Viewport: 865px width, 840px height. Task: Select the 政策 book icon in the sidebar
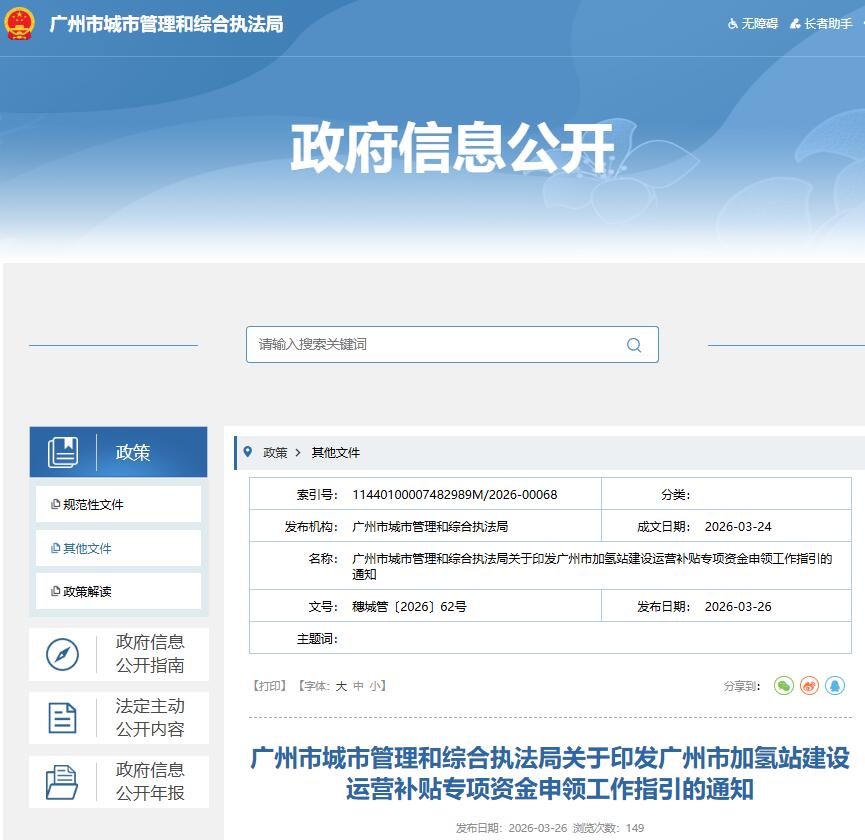(65, 451)
